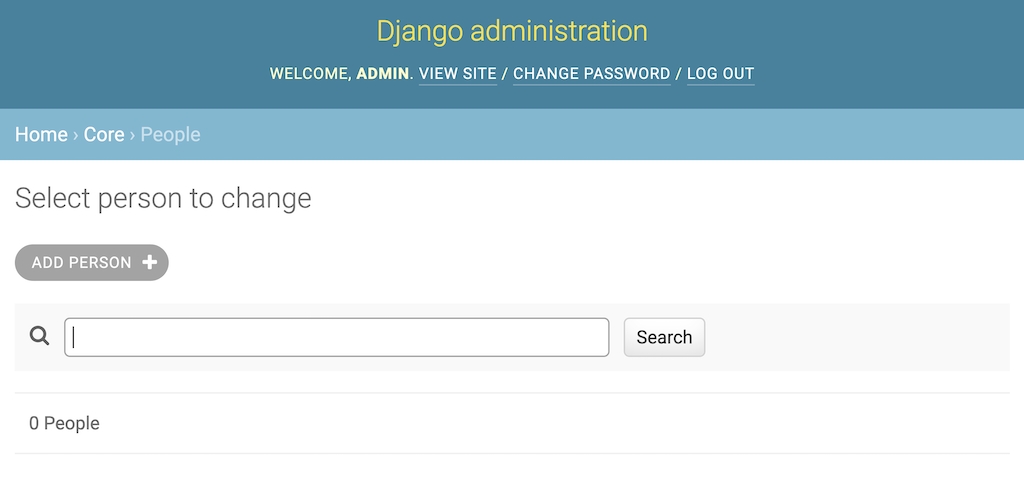Viewport: 1024px width, 483px height.
Task: Click the plus icon on Add Person
Action: pos(150,262)
